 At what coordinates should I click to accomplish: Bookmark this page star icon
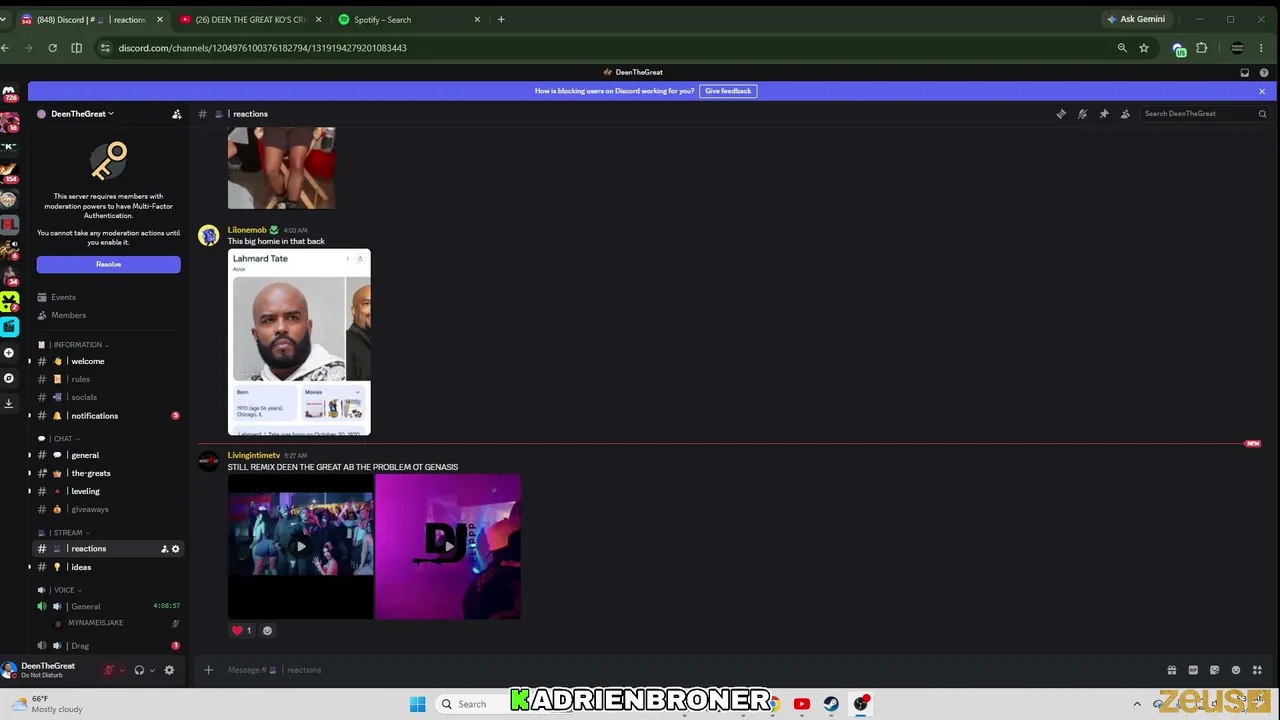(x=1144, y=48)
